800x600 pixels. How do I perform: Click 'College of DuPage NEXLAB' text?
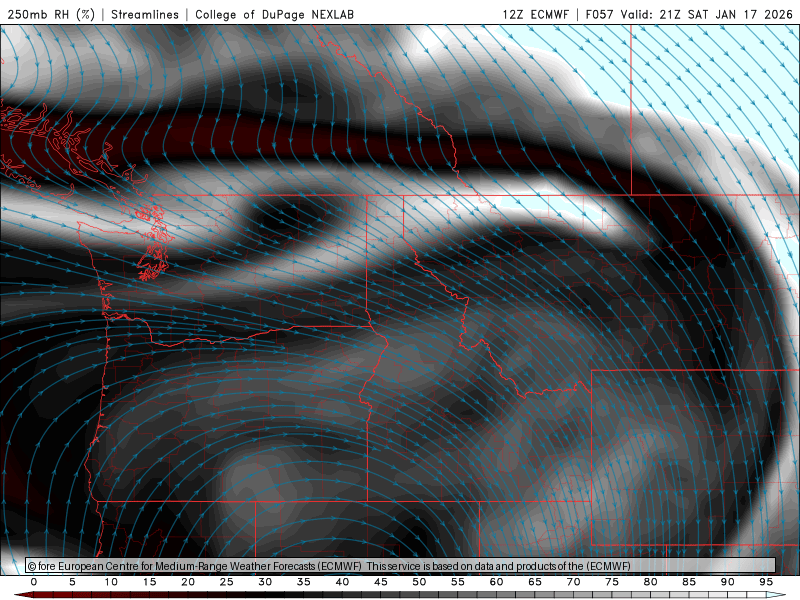274,14
